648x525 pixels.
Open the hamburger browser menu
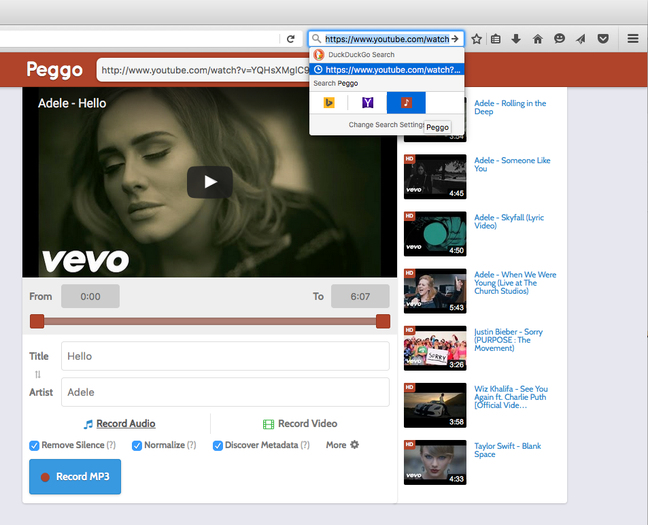tap(633, 39)
